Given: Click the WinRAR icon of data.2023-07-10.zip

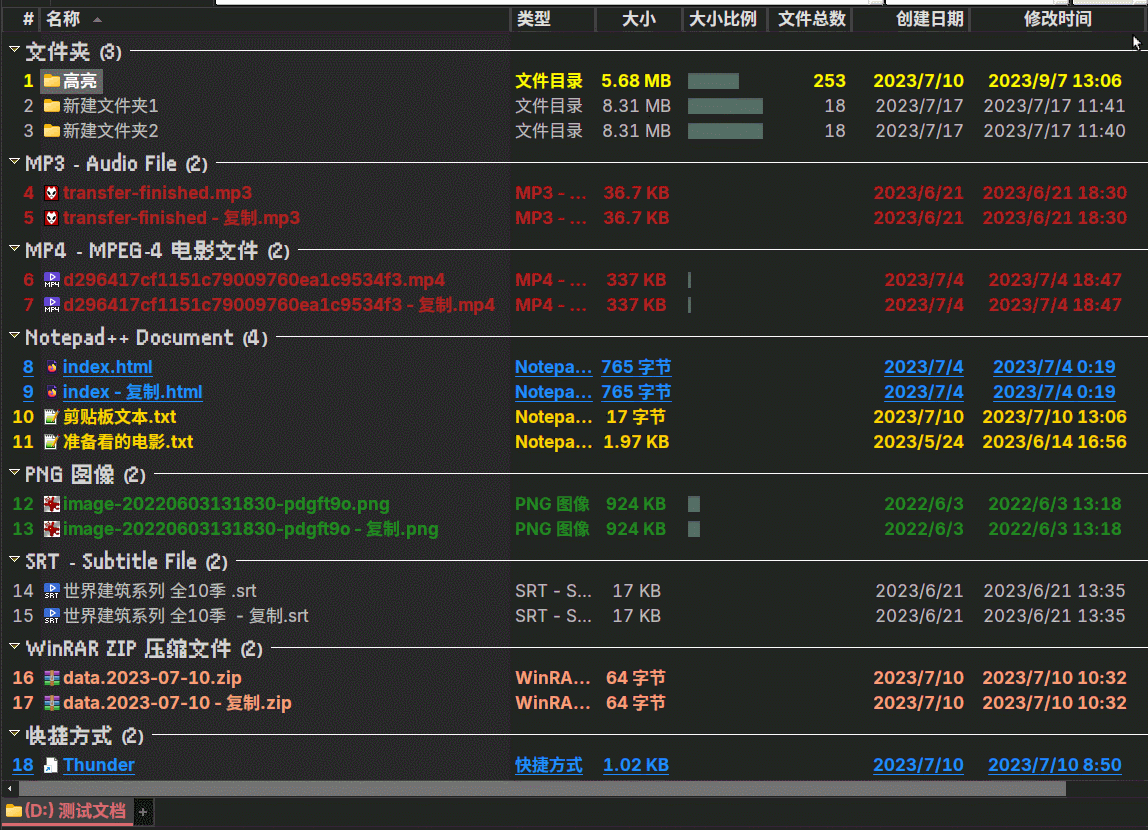Looking at the screenshot, I should coord(51,677).
